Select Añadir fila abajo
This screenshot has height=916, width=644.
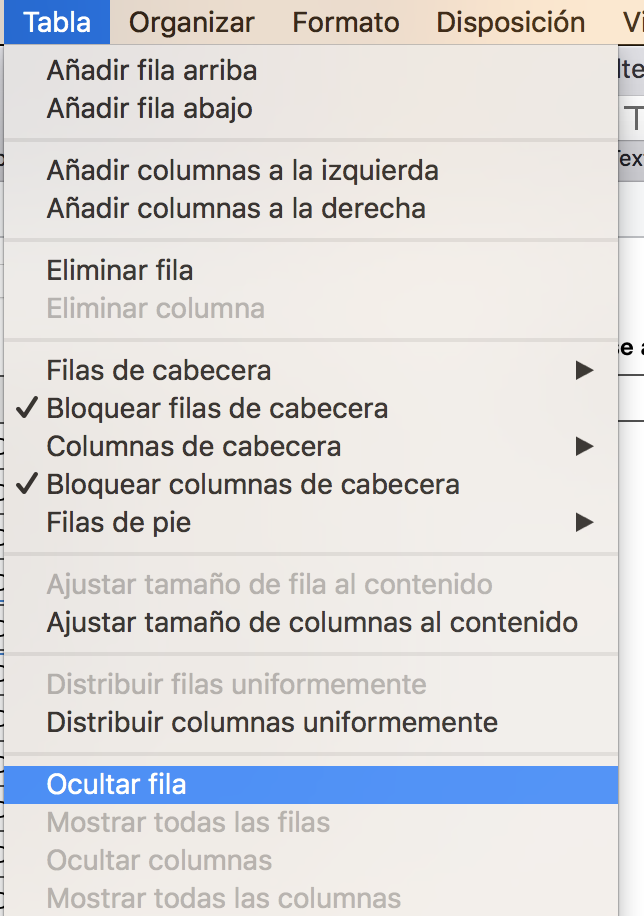[150, 109]
